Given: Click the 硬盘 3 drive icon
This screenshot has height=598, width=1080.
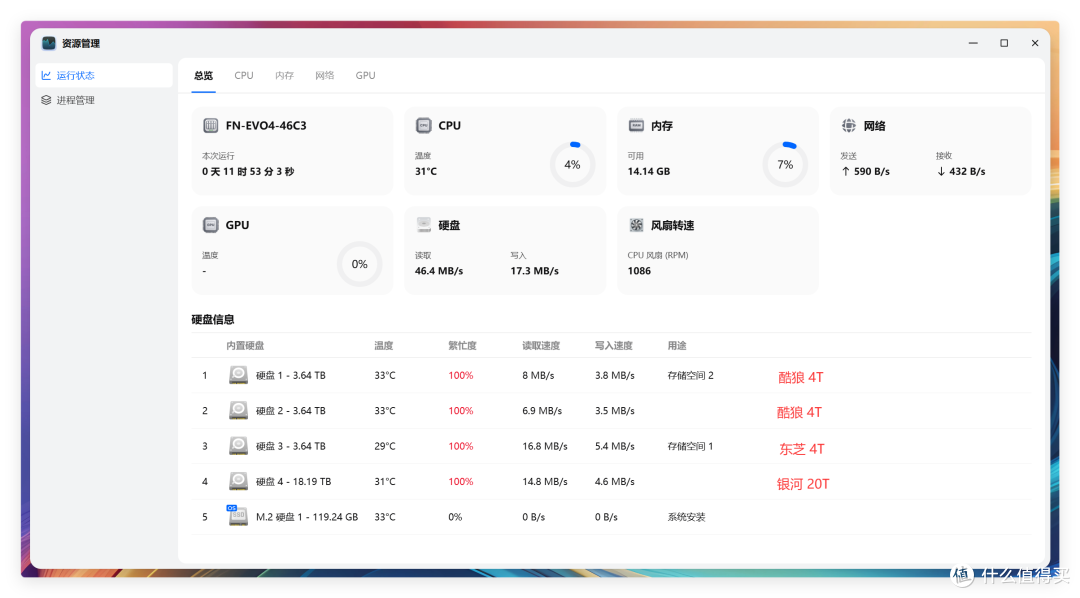Looking at the screenshot, I should (238, 446).
